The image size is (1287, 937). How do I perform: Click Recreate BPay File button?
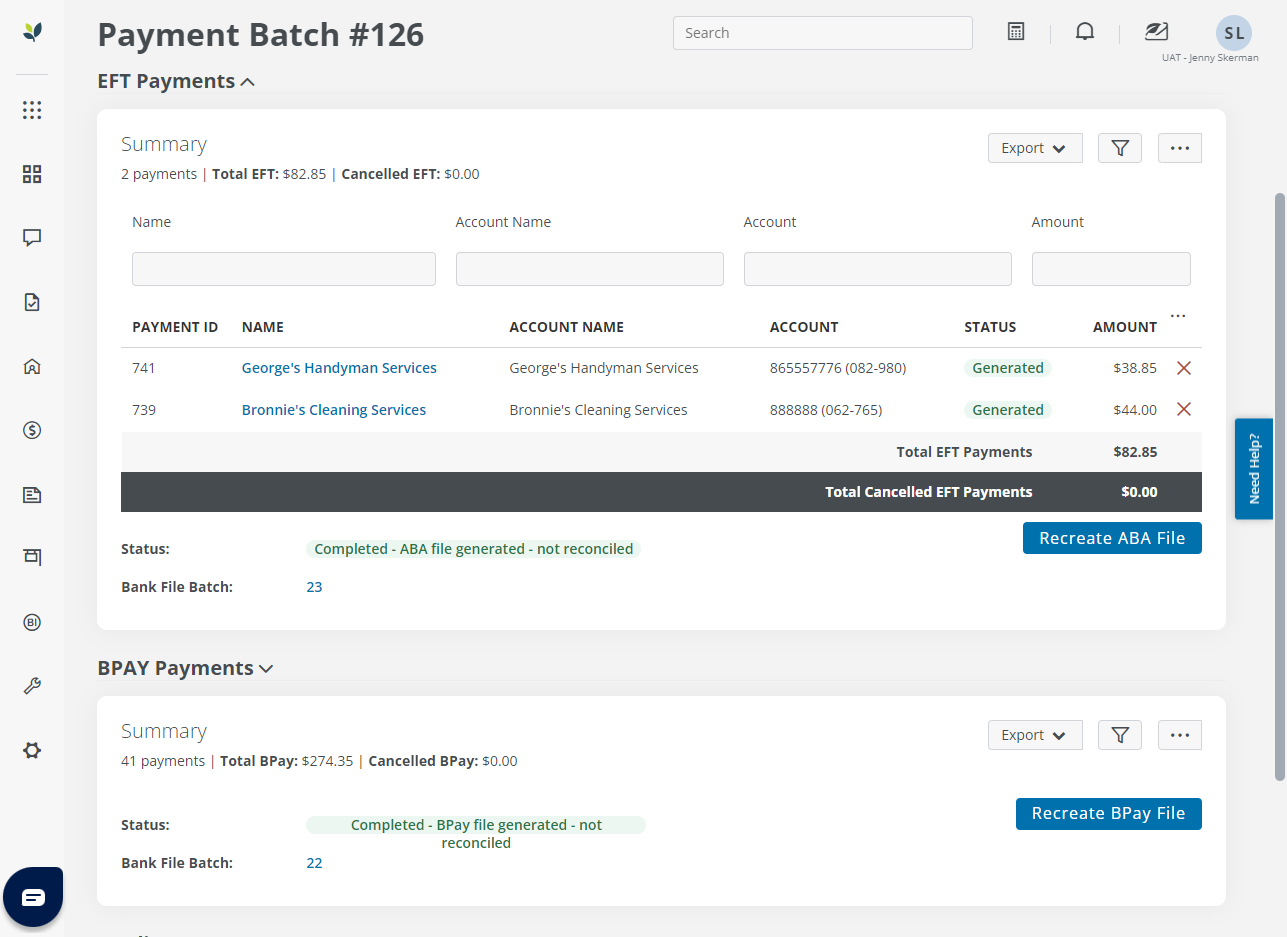(x=1109, y=814)
